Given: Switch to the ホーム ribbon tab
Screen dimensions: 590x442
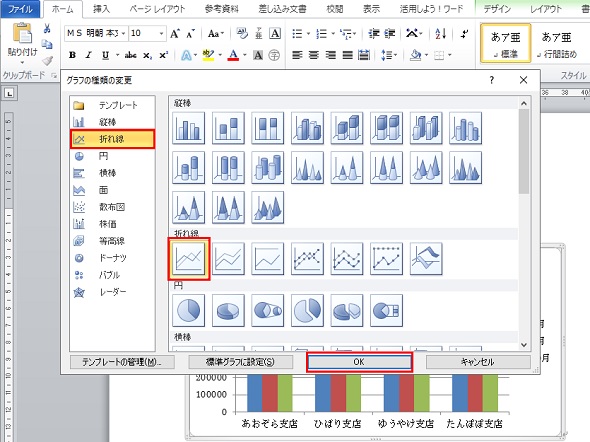Looking at the screenshot, I should click(62, 9).
